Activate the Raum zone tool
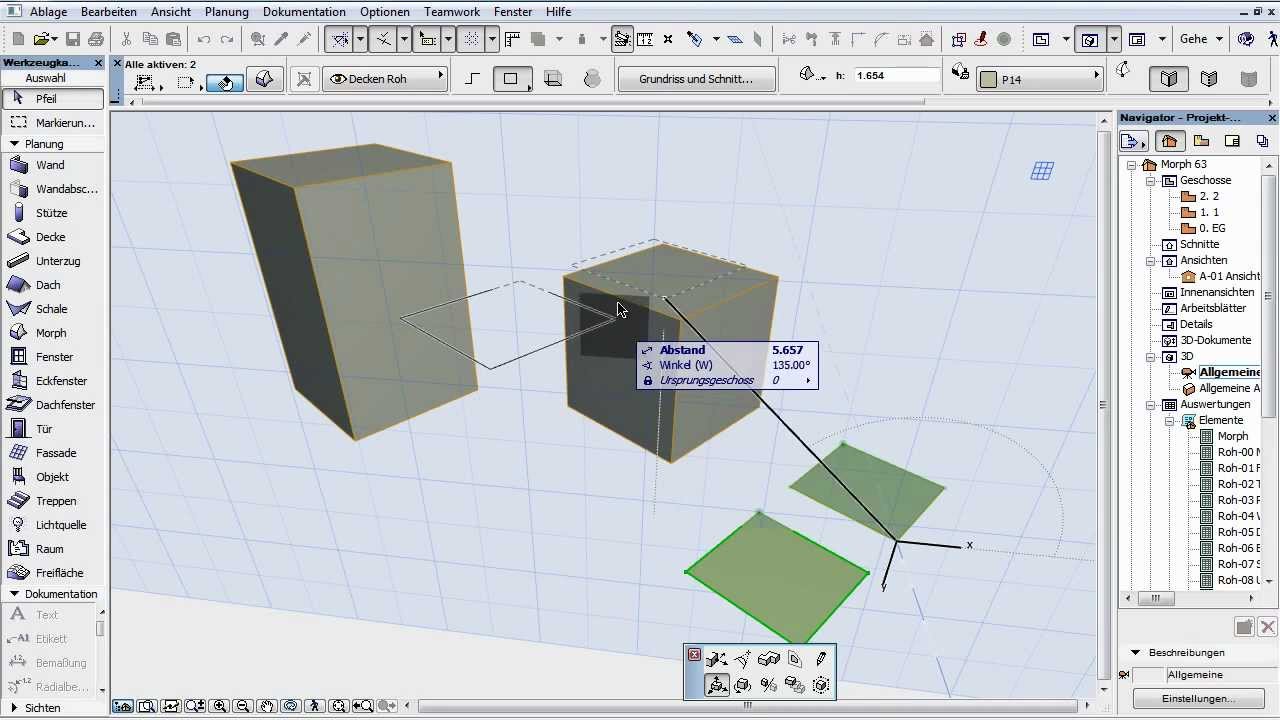The width and height of the screenshot is (1280, 720). point(52,549)
